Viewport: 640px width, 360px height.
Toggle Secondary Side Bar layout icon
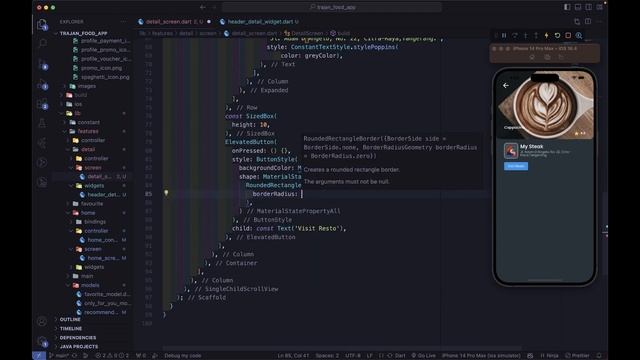(589, 7)
